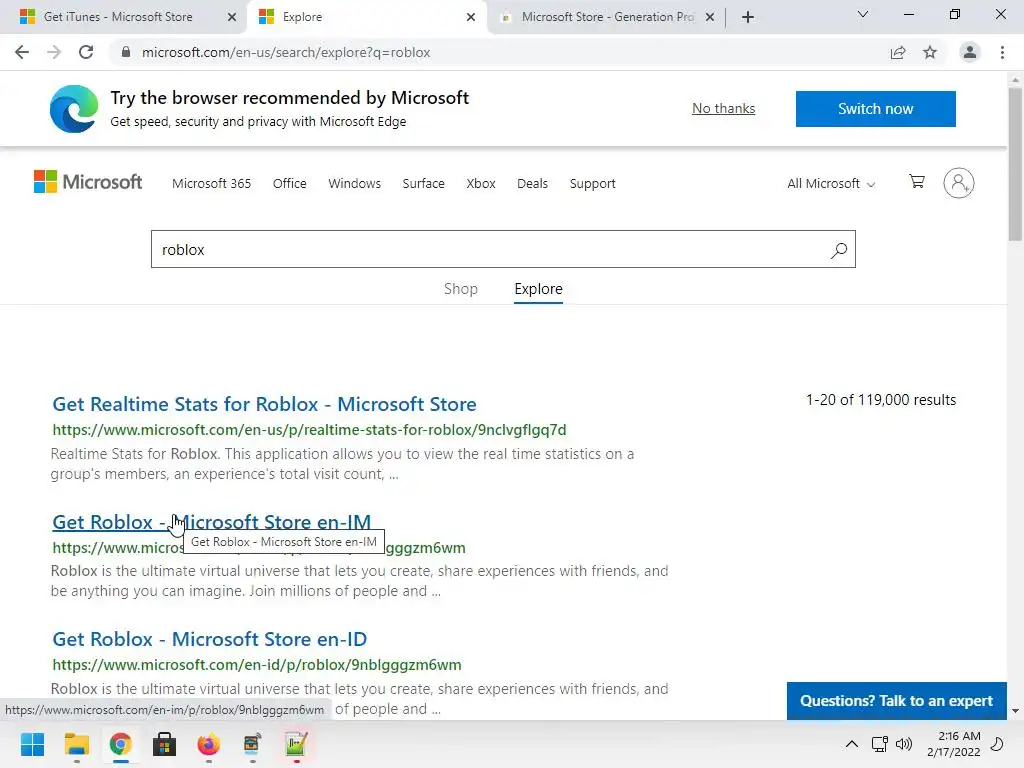Click the lock icon in address bar
1024x768 pixels.
click(x=126, y=52)
